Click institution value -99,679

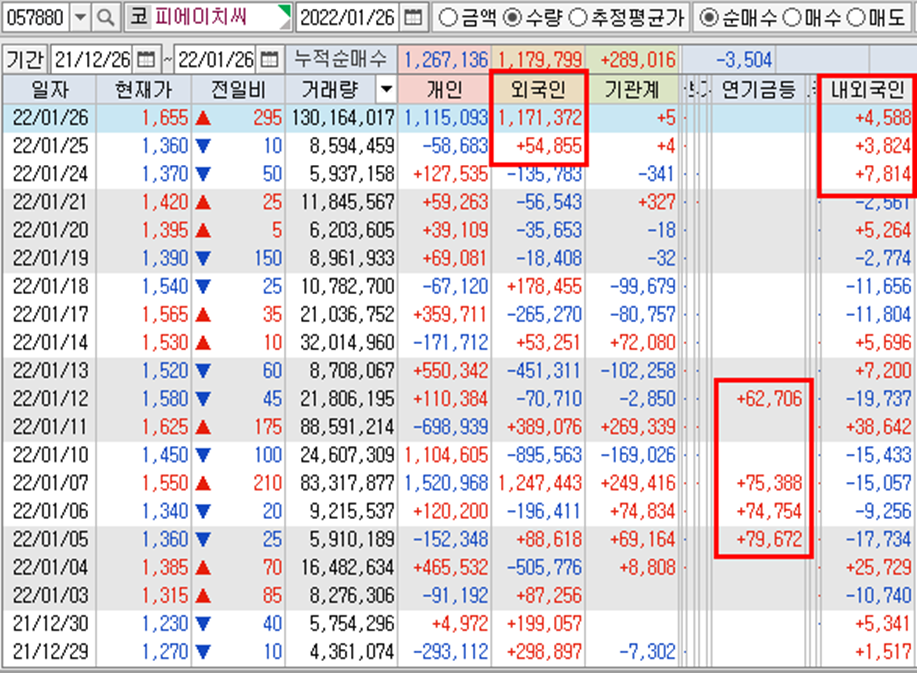[643, 287]
